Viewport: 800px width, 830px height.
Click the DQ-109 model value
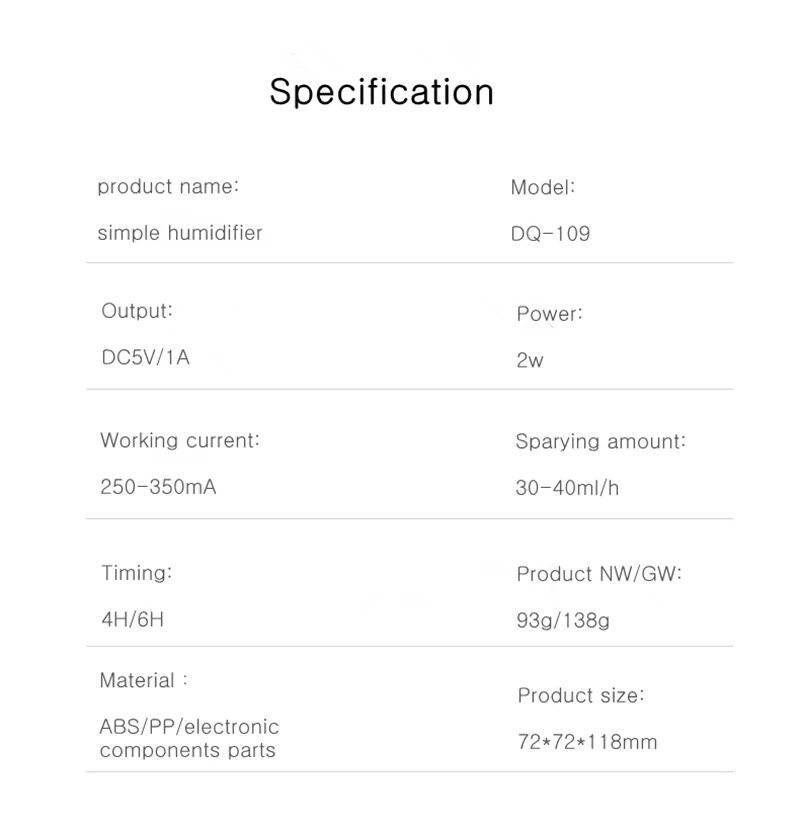coord(550,233)
